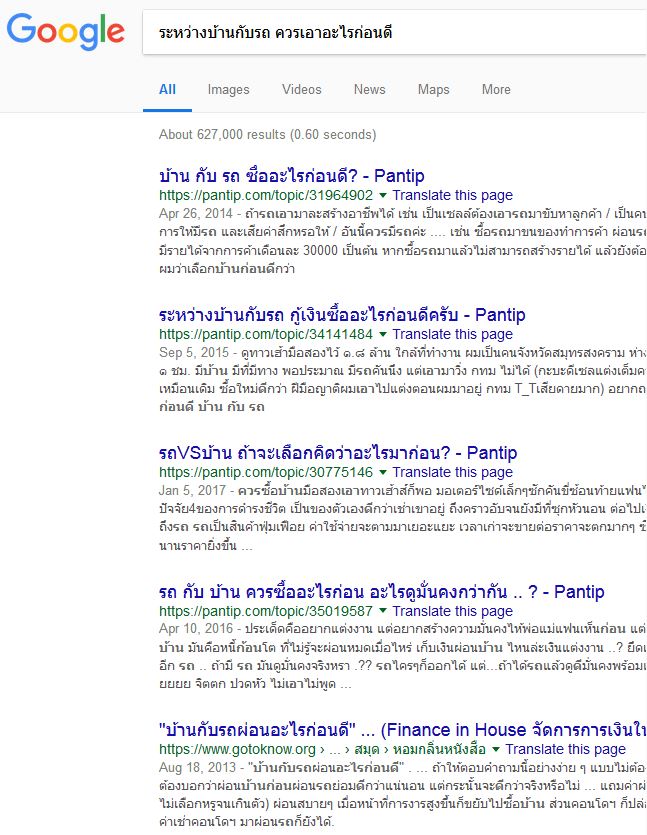Expand dropdown arrow beside pantip.com/topic/30775146

[x=382, y=472]
